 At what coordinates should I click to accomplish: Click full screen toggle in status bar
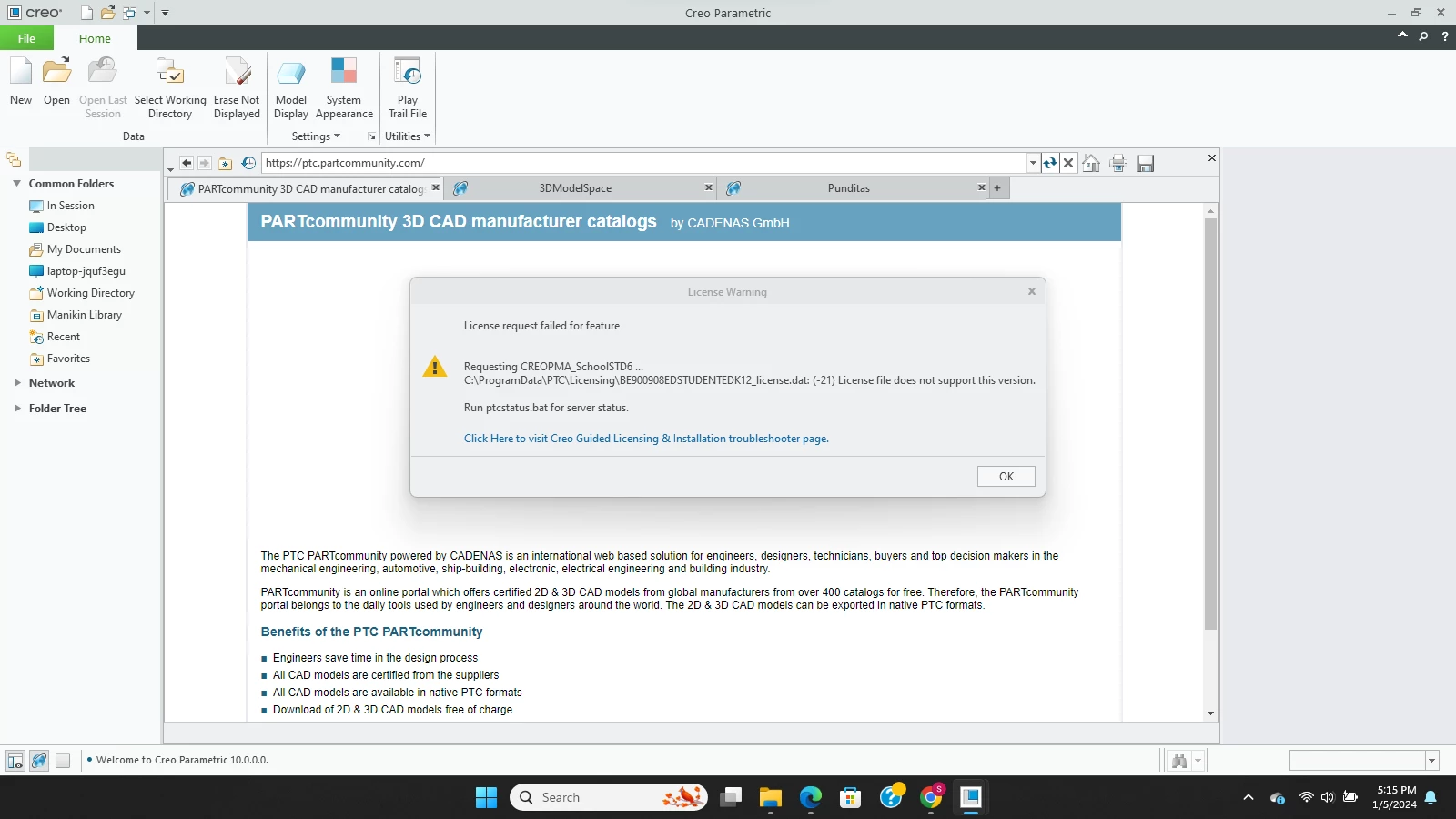click(x=63, y=761)
